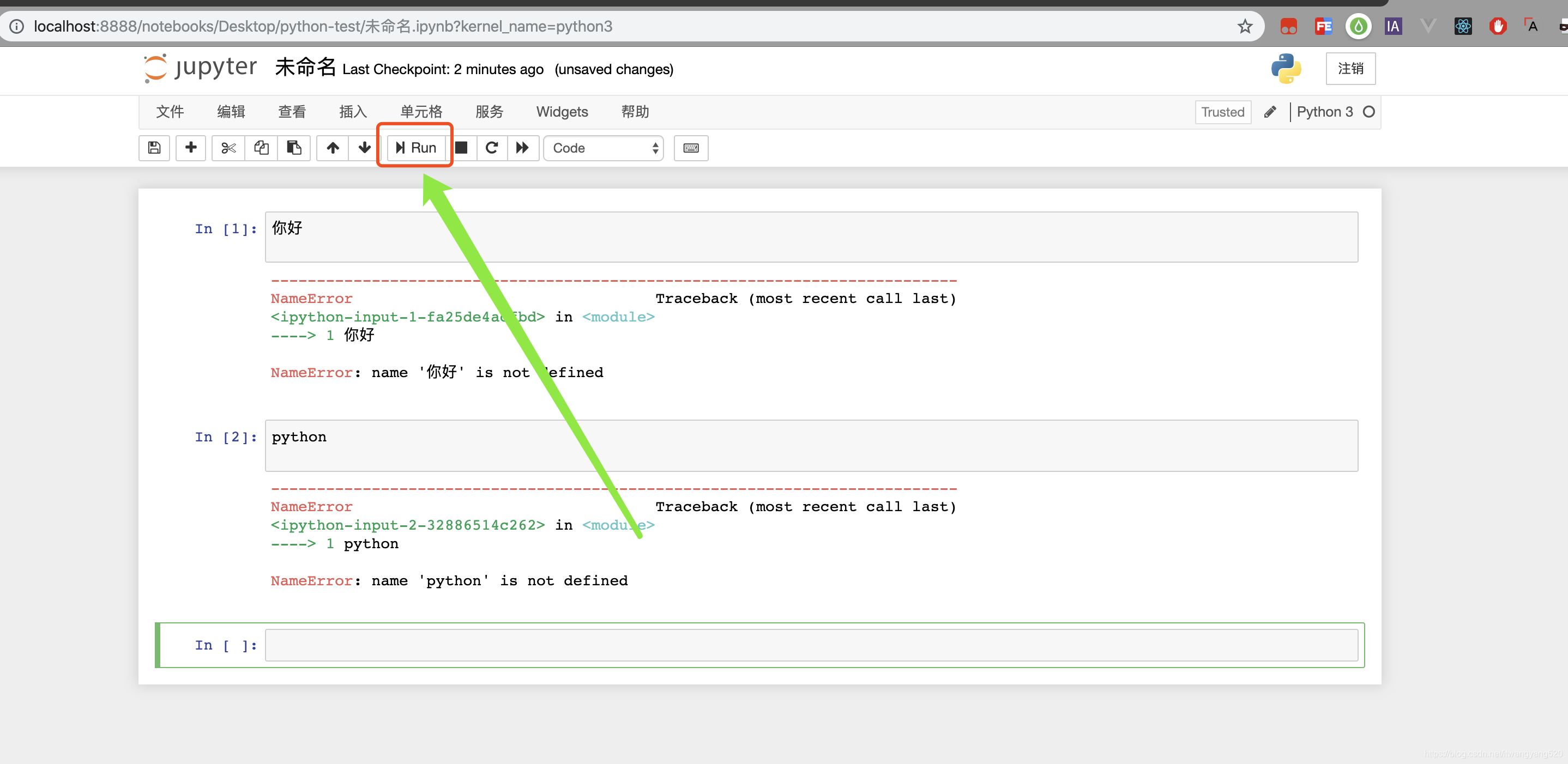Image resolution: width=1568 pixels, height=764 pixels.
Task: Click the 注销 logout button
Action: (1350, 69)
